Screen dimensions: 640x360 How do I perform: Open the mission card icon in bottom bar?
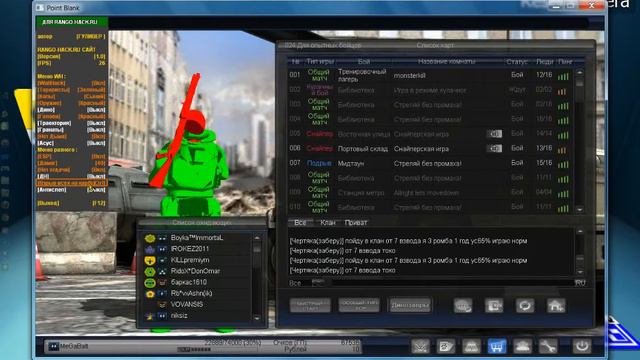click(446, 346)
